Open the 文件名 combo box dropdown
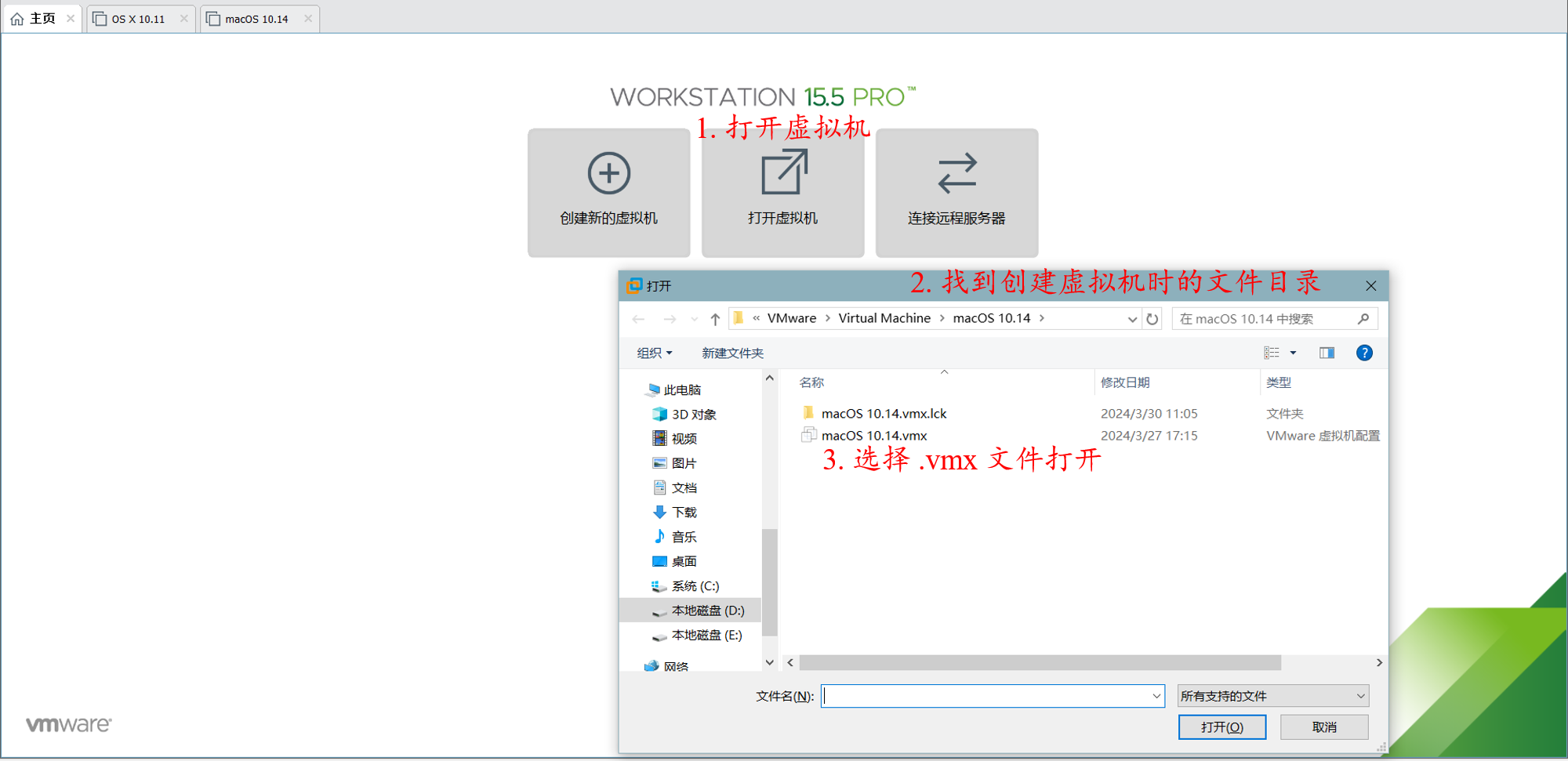Viewport: 1568px width, 761px height. tap(1156, 696)
